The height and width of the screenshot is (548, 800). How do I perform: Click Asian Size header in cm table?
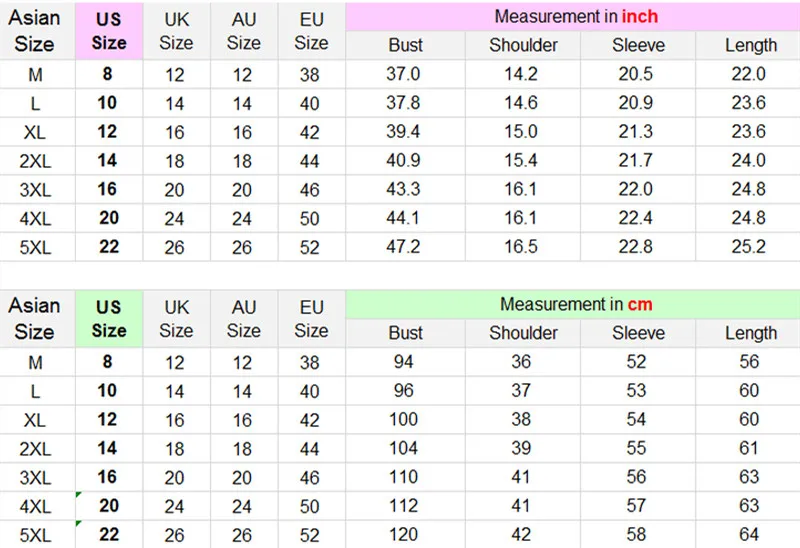(x=35, y=318)
